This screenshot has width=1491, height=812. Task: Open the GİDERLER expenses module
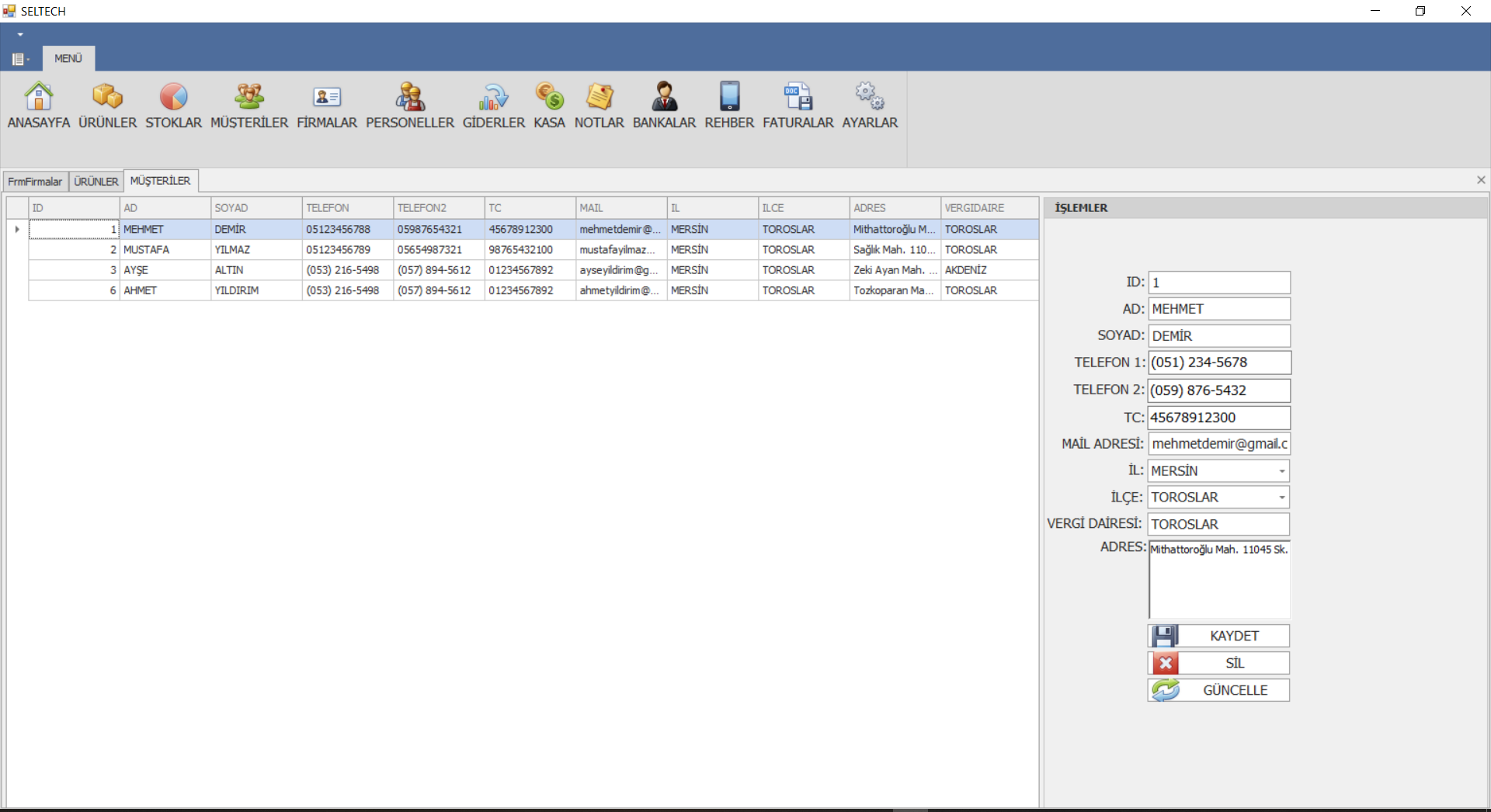[492, 105]
